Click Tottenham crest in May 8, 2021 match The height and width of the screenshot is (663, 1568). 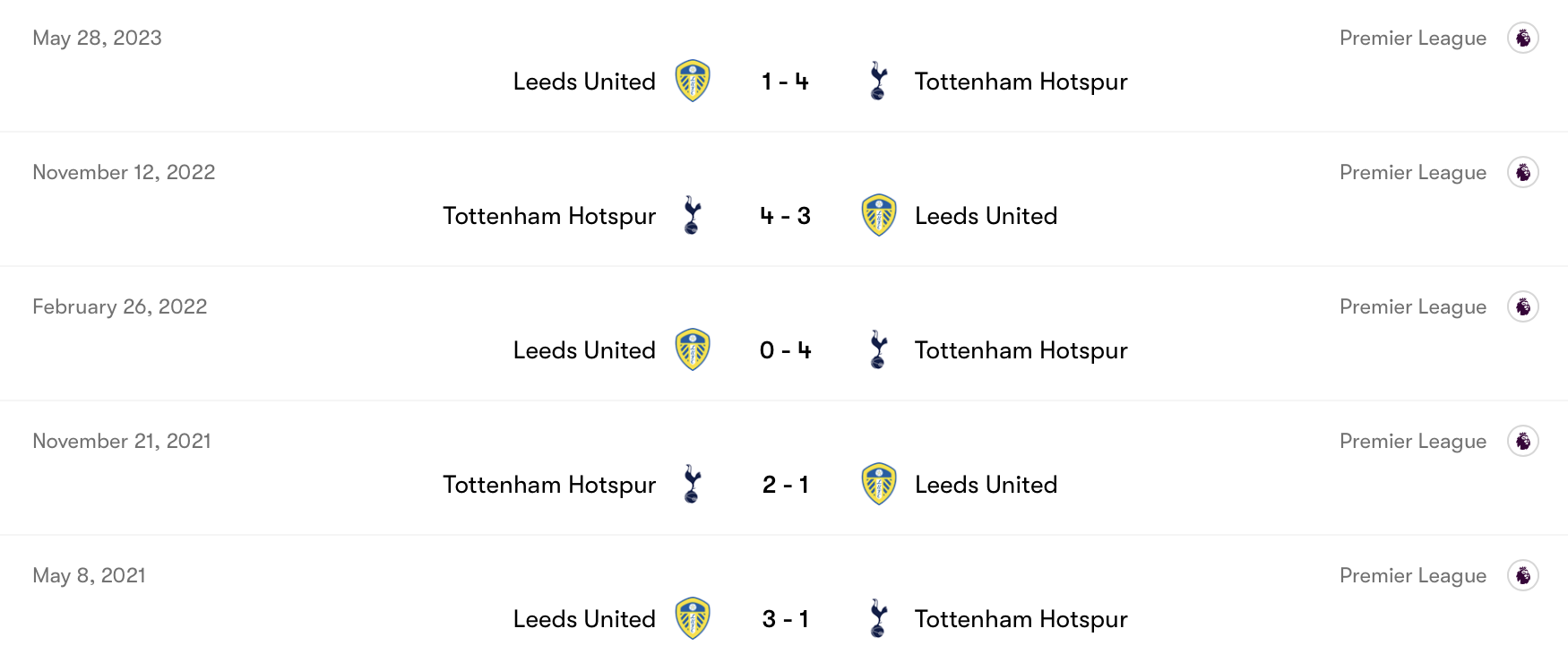pos(878,619)
